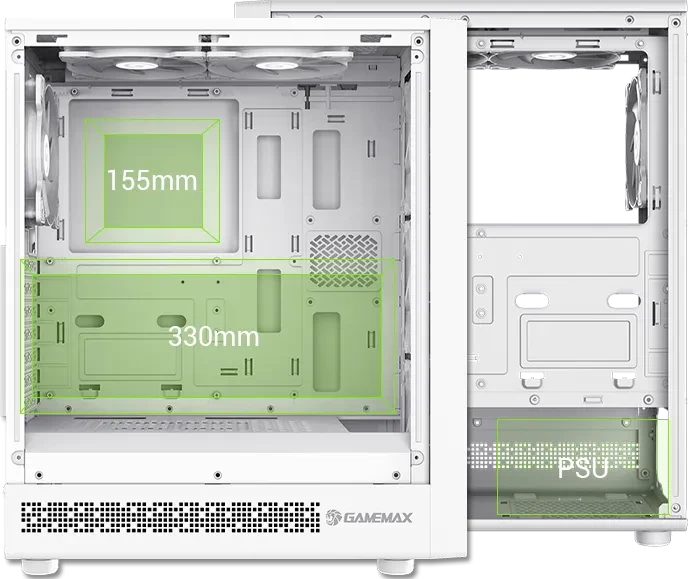The width and height of the screenshot is (688, 579).
Task: Select the right top-mounted fan hub
Action: click(x=276, y=65)
